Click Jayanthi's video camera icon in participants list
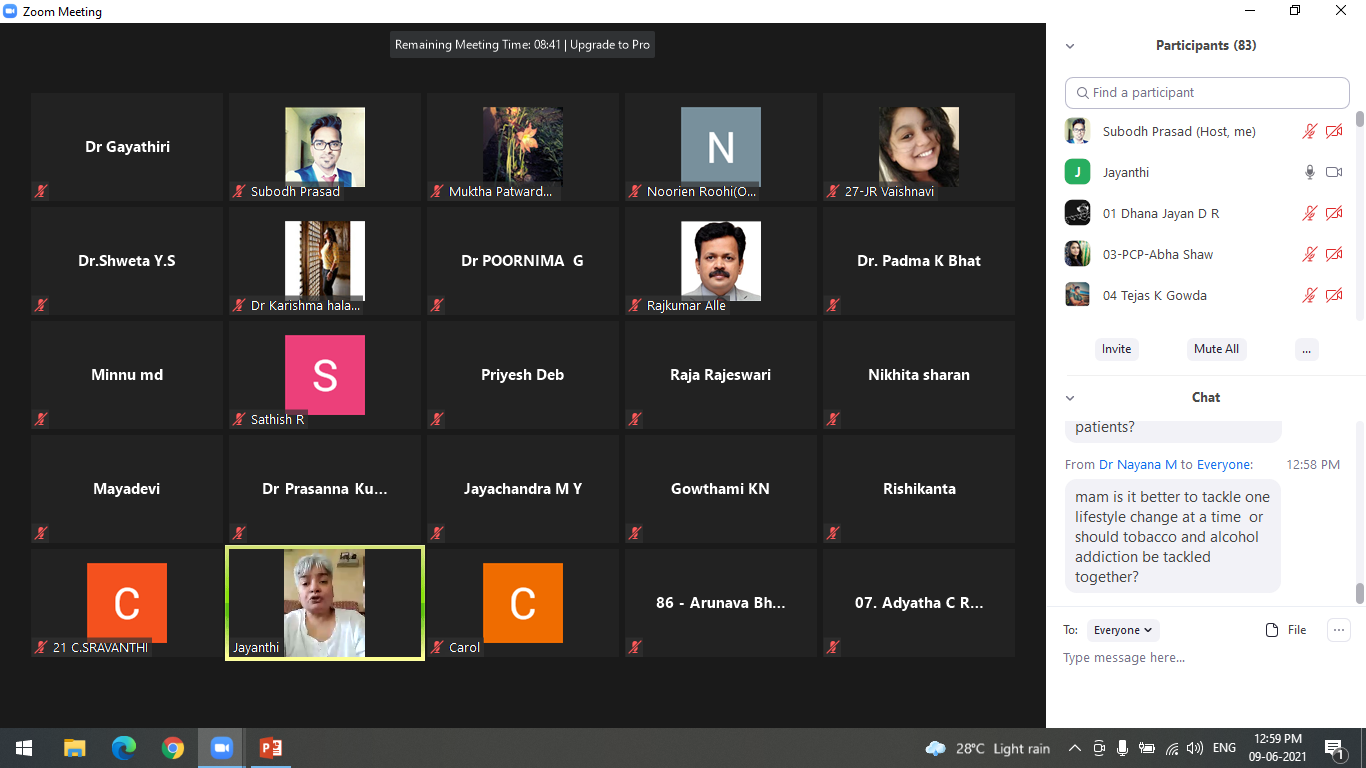Screen dimensions: 1366x768 point(1334,172)
